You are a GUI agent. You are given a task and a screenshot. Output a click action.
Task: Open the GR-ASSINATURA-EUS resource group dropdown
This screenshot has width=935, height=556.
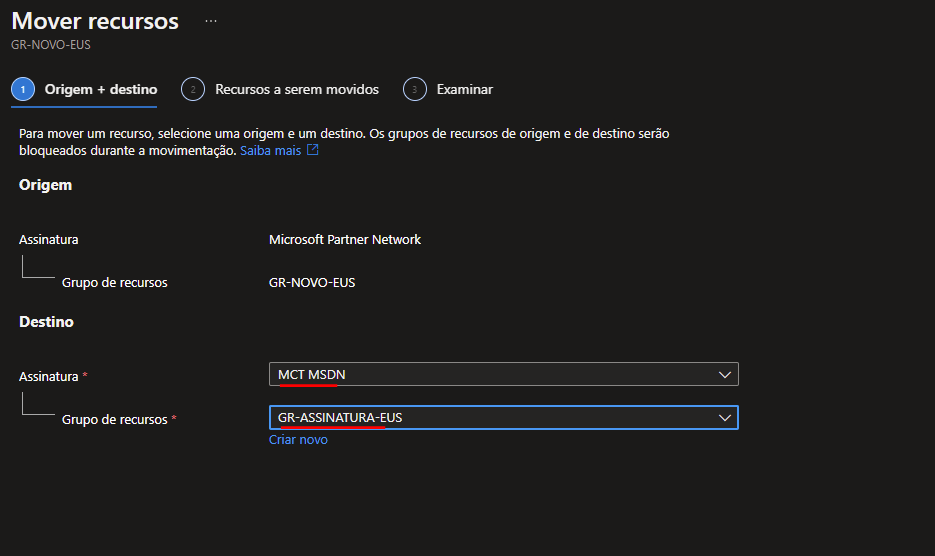[504, 418]
